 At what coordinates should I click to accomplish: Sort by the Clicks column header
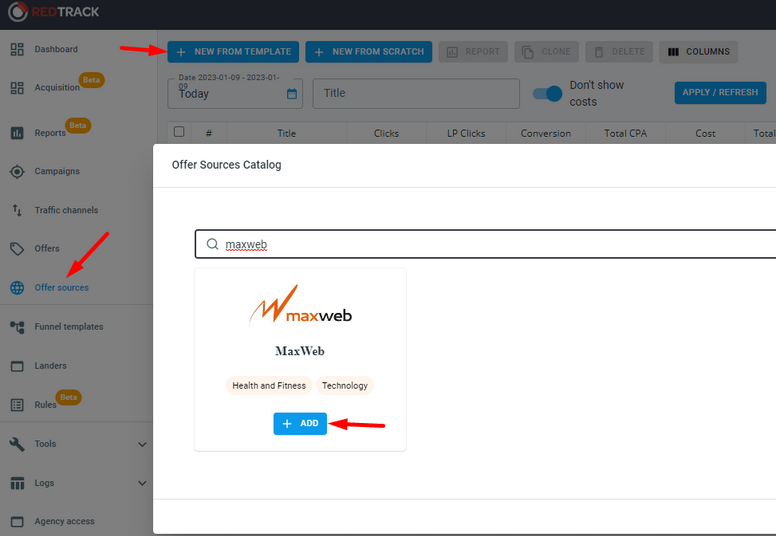[386, 133]
